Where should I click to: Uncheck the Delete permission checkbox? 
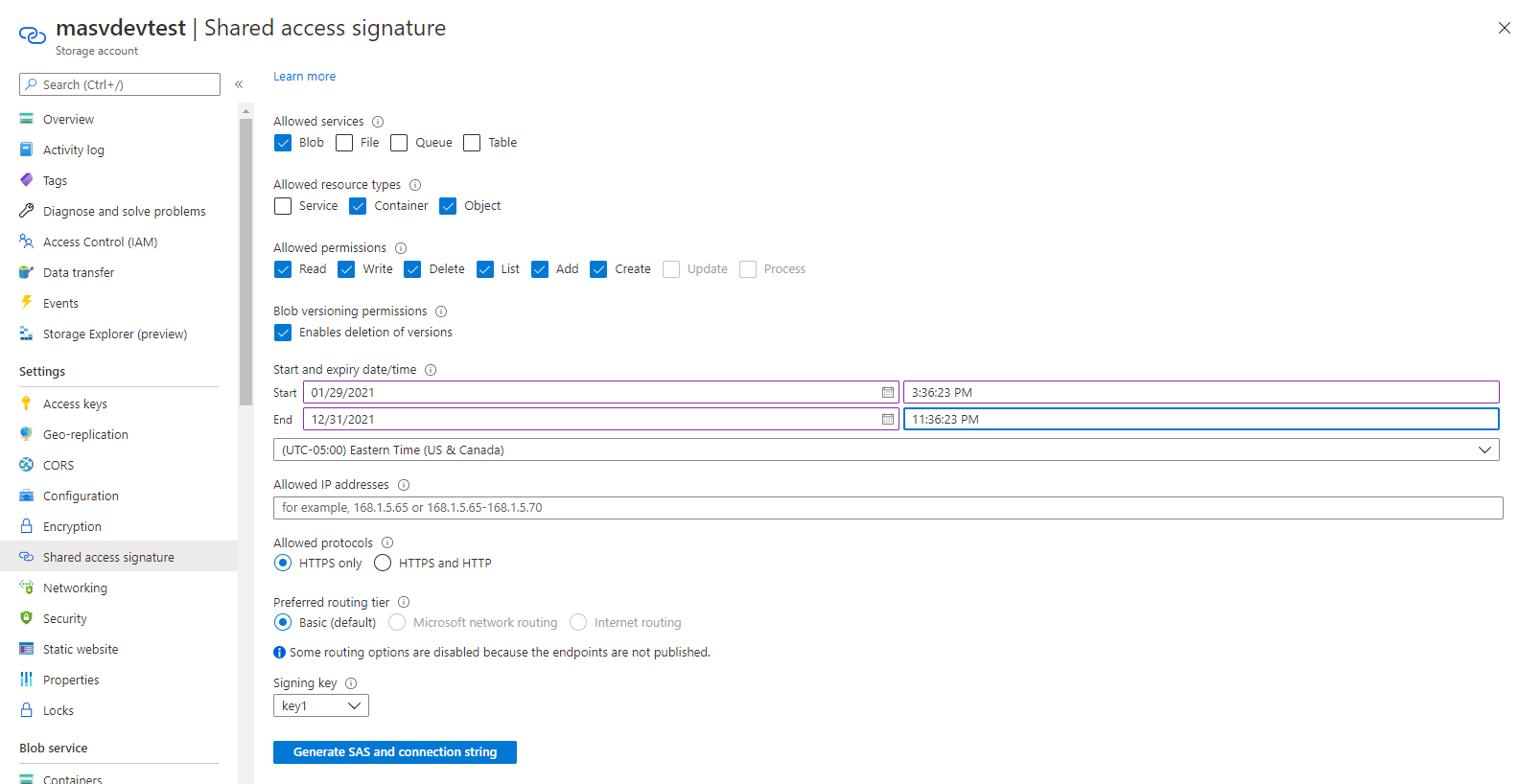tap(412, 269)
